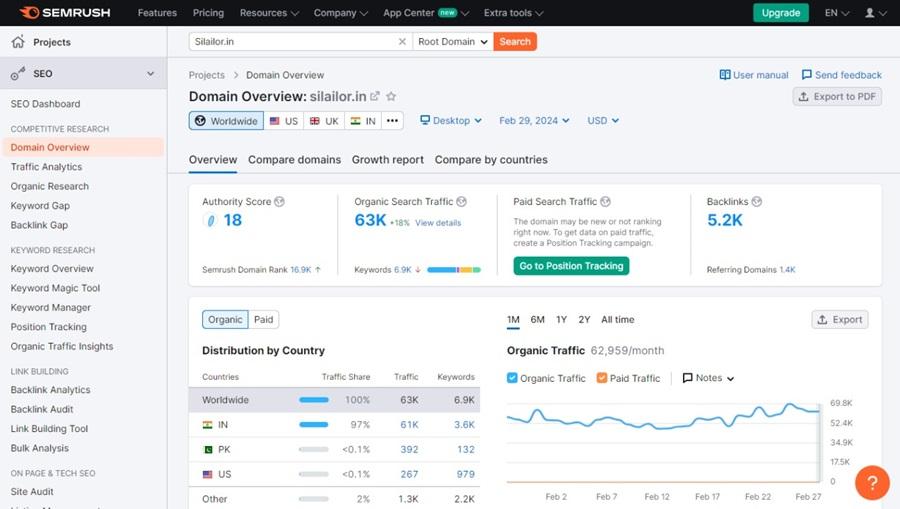Image resolution: width=900 pixels, height=509 pixels.
Task: Open View details link
Action: coord(438,223)
